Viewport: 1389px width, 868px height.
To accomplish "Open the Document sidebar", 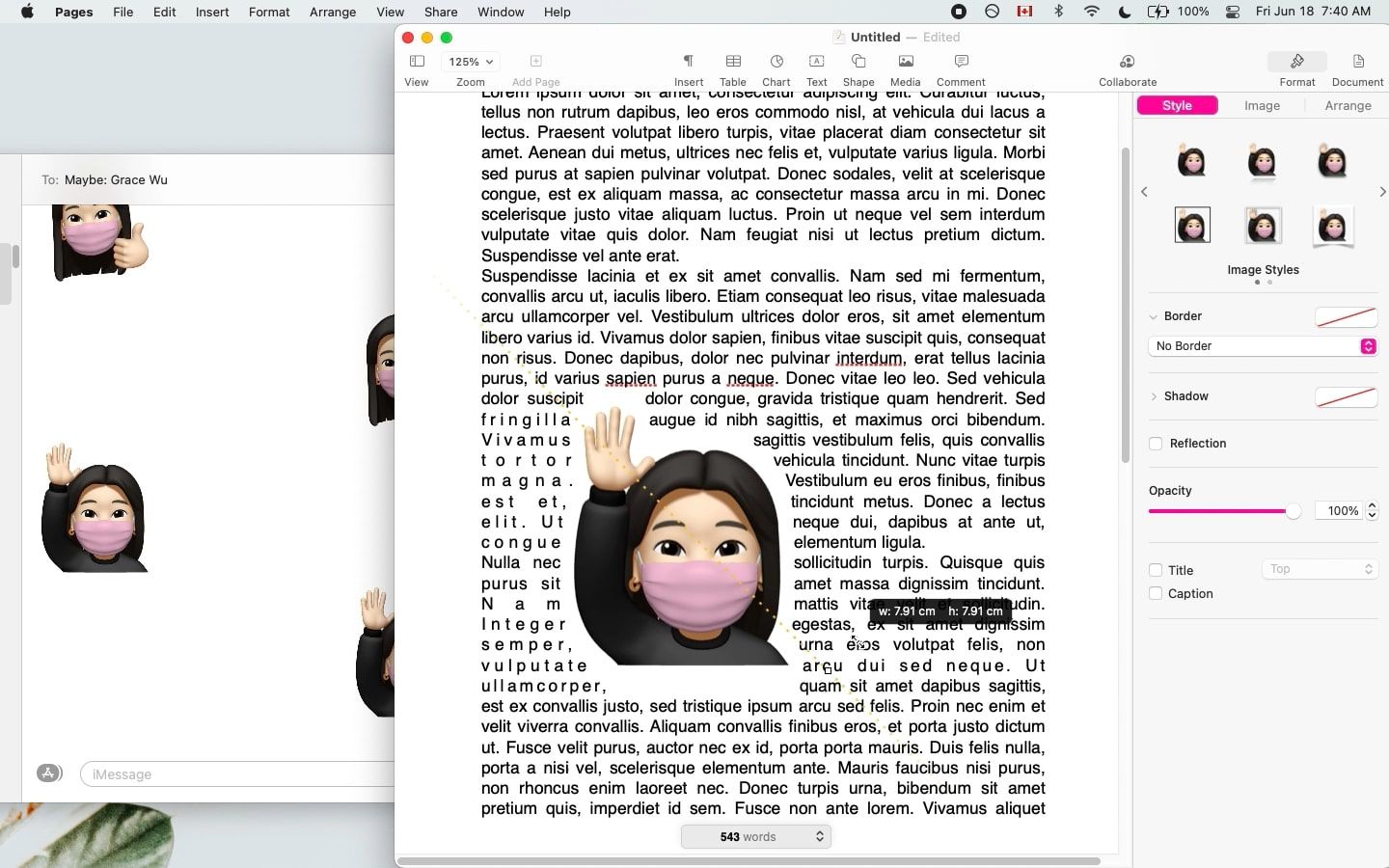I will coord(1356,68).
